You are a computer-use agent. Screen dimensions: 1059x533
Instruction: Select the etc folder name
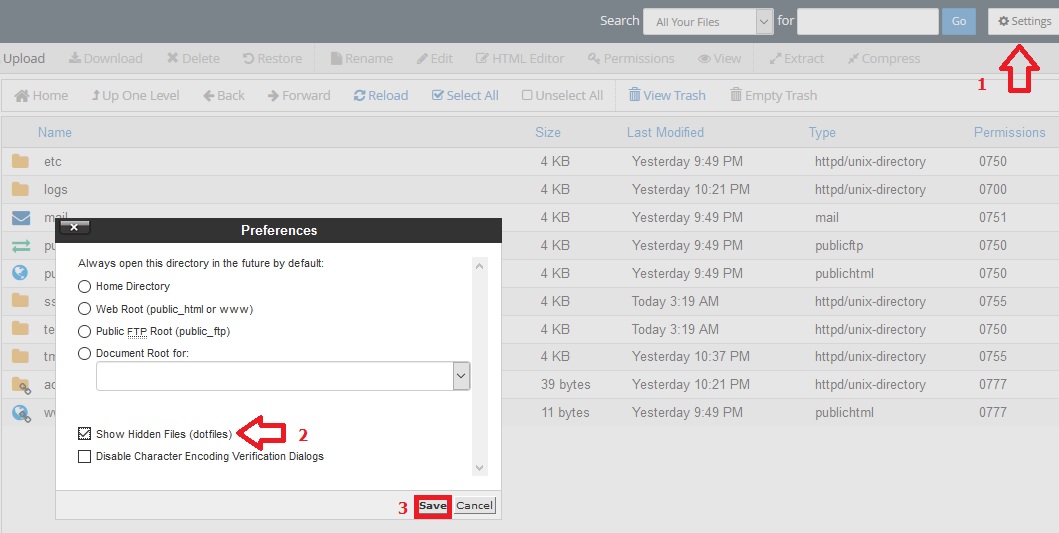pyautogui.click(x=53, y=161)
